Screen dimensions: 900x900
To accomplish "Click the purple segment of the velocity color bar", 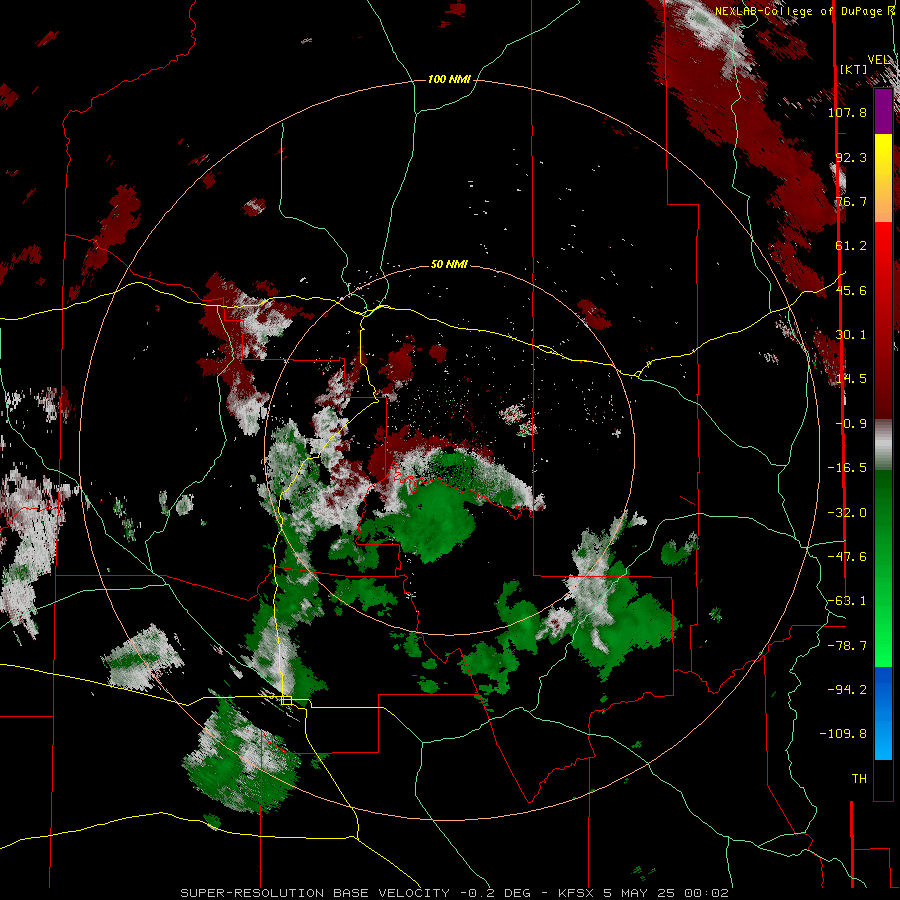I will pos(883,112).
